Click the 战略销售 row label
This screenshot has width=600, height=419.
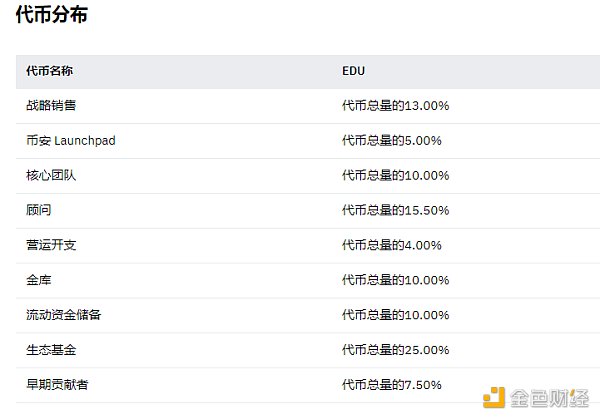[49, 106]
